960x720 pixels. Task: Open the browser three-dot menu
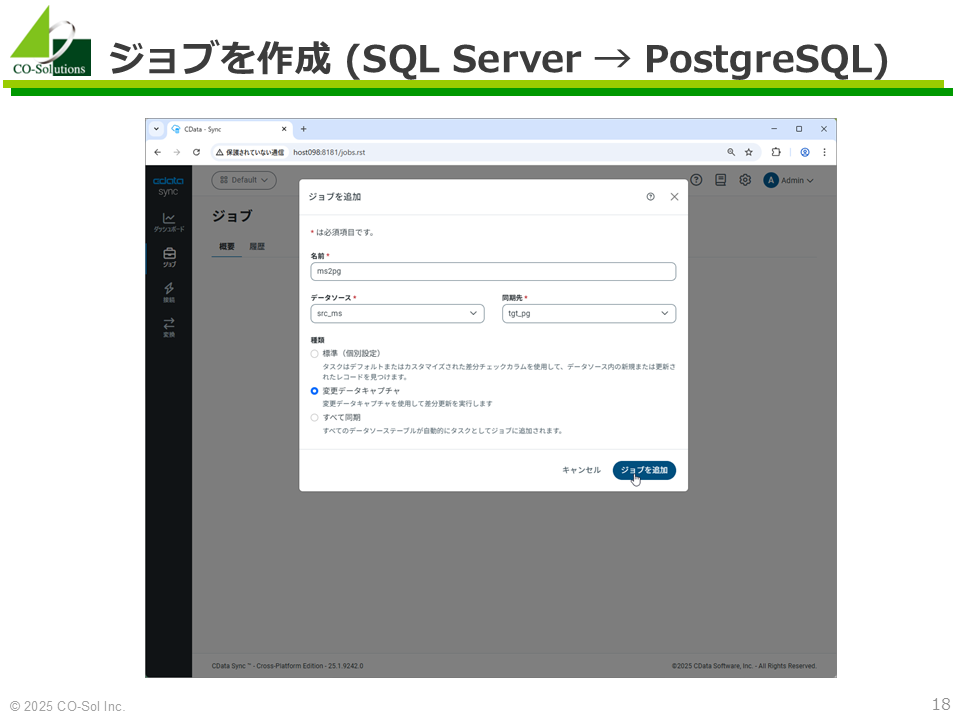tap(824, 152)
